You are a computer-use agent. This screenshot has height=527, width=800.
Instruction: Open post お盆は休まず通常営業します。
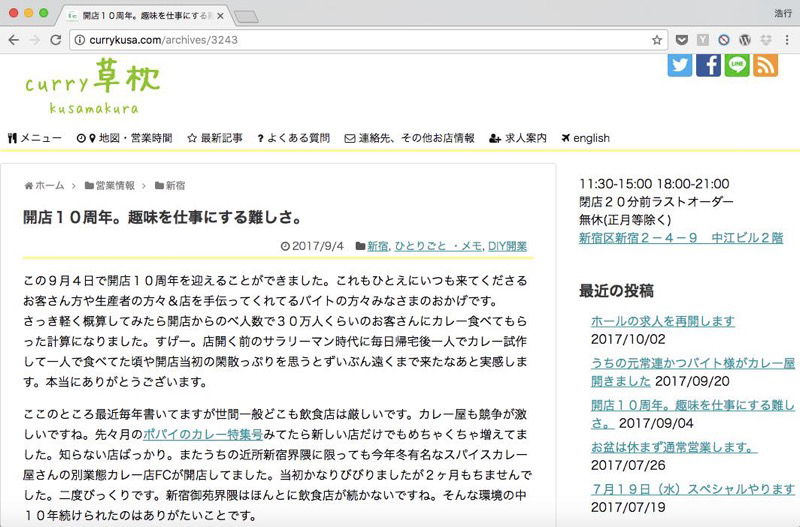[674, 447]
